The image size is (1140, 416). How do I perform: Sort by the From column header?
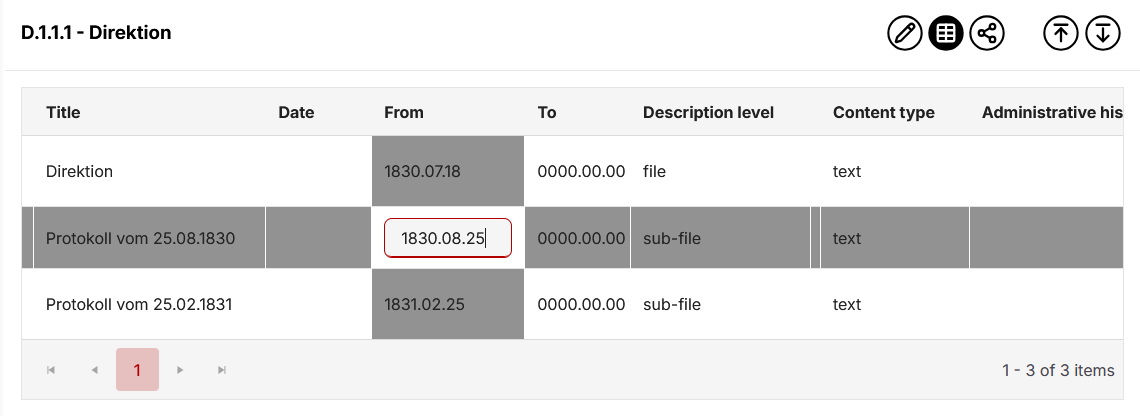[x=404, y=112]
